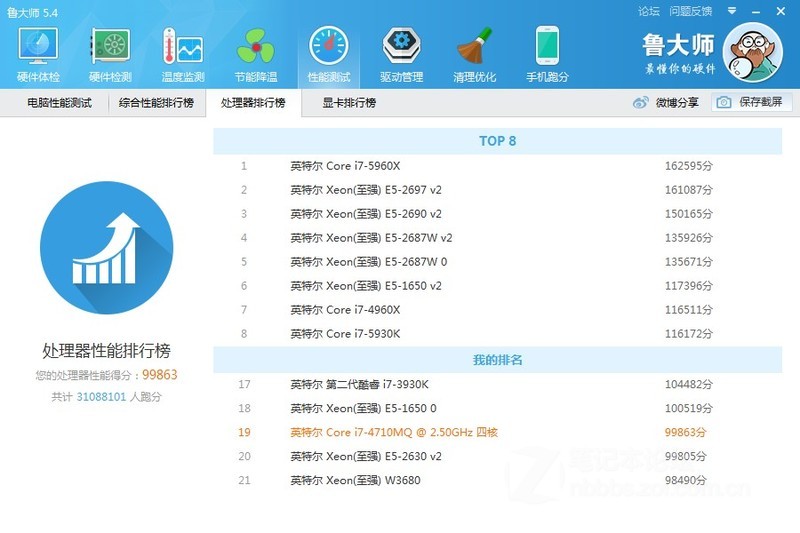Click the 我的排名 section header

pyautogui.click(x=497, y=360)
